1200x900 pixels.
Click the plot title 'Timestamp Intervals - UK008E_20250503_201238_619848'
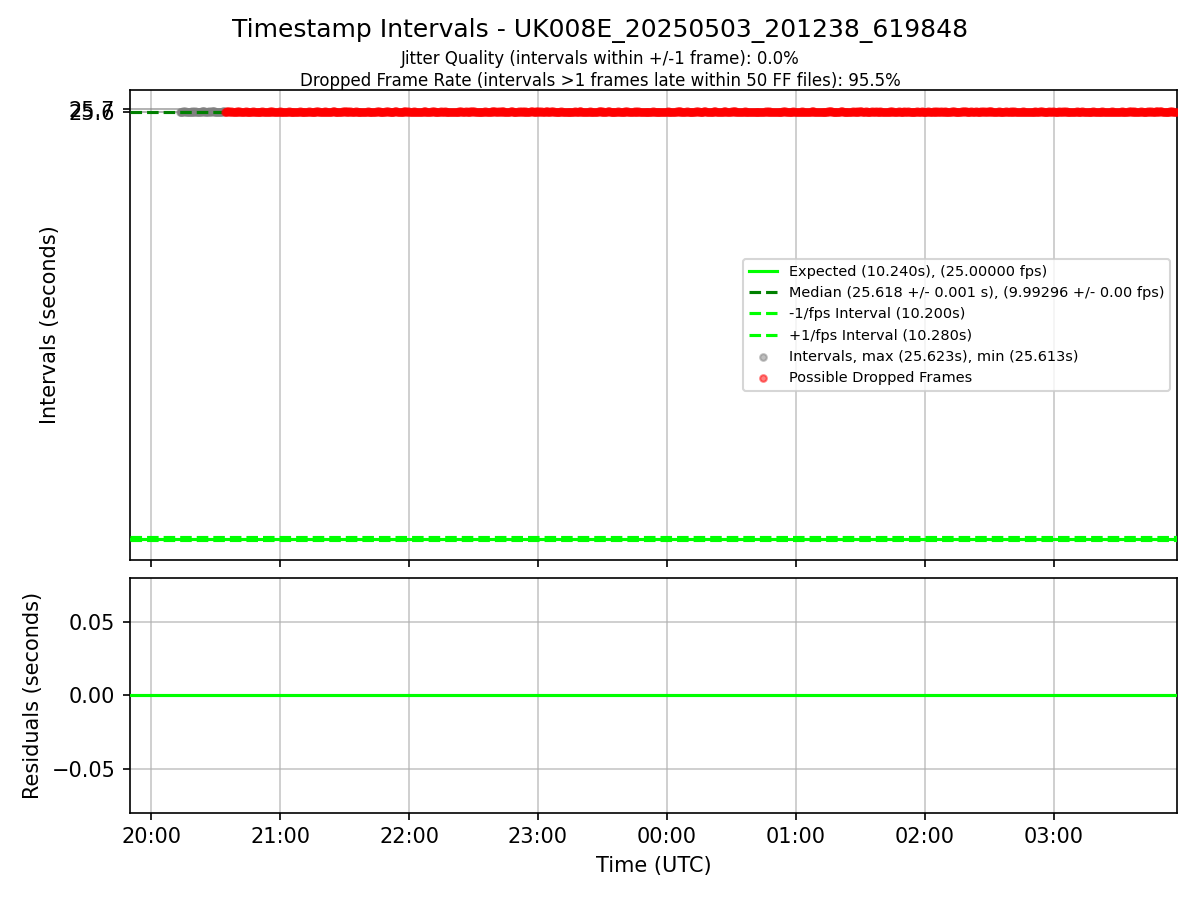point(600,29)
